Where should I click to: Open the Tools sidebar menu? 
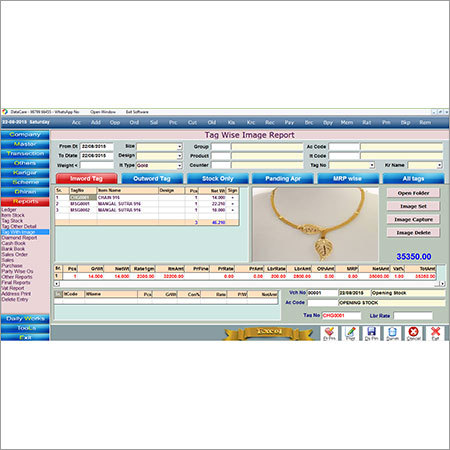click(25, 328)
